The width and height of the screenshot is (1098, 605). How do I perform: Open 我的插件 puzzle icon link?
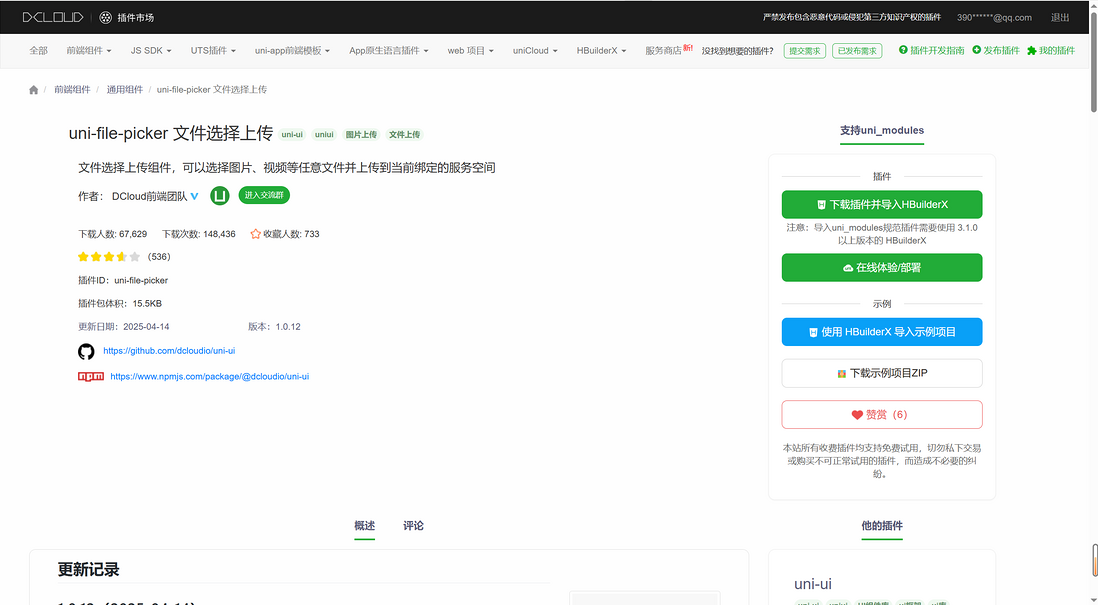1051,50
